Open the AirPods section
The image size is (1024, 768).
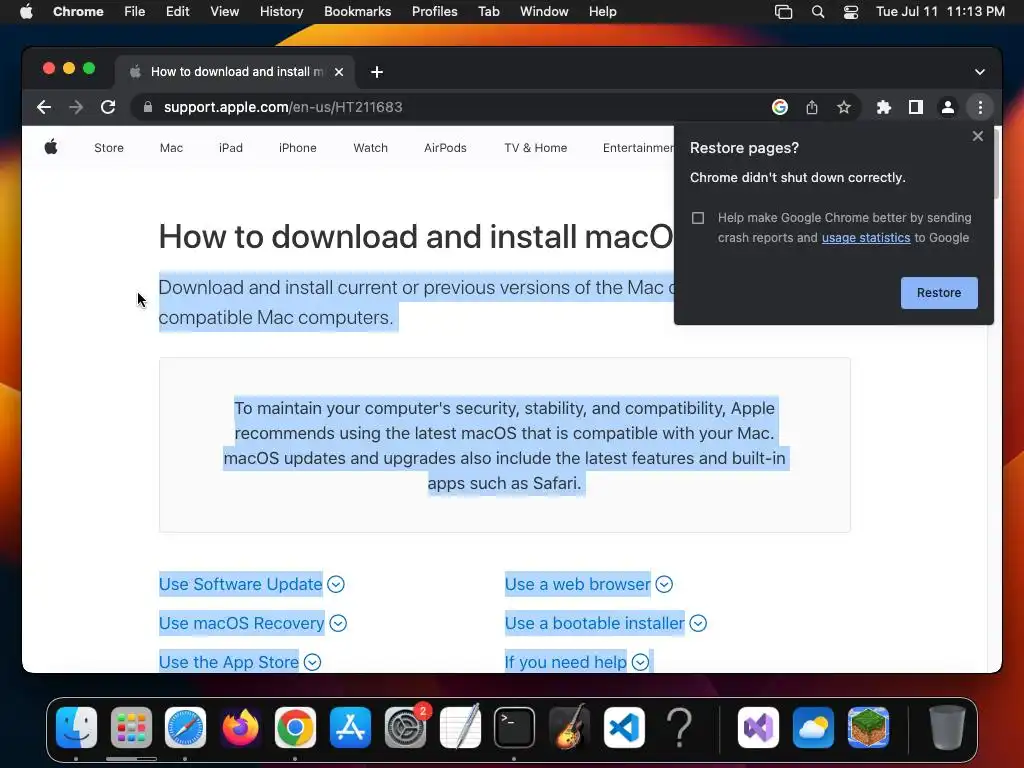[x=445, y=148]
